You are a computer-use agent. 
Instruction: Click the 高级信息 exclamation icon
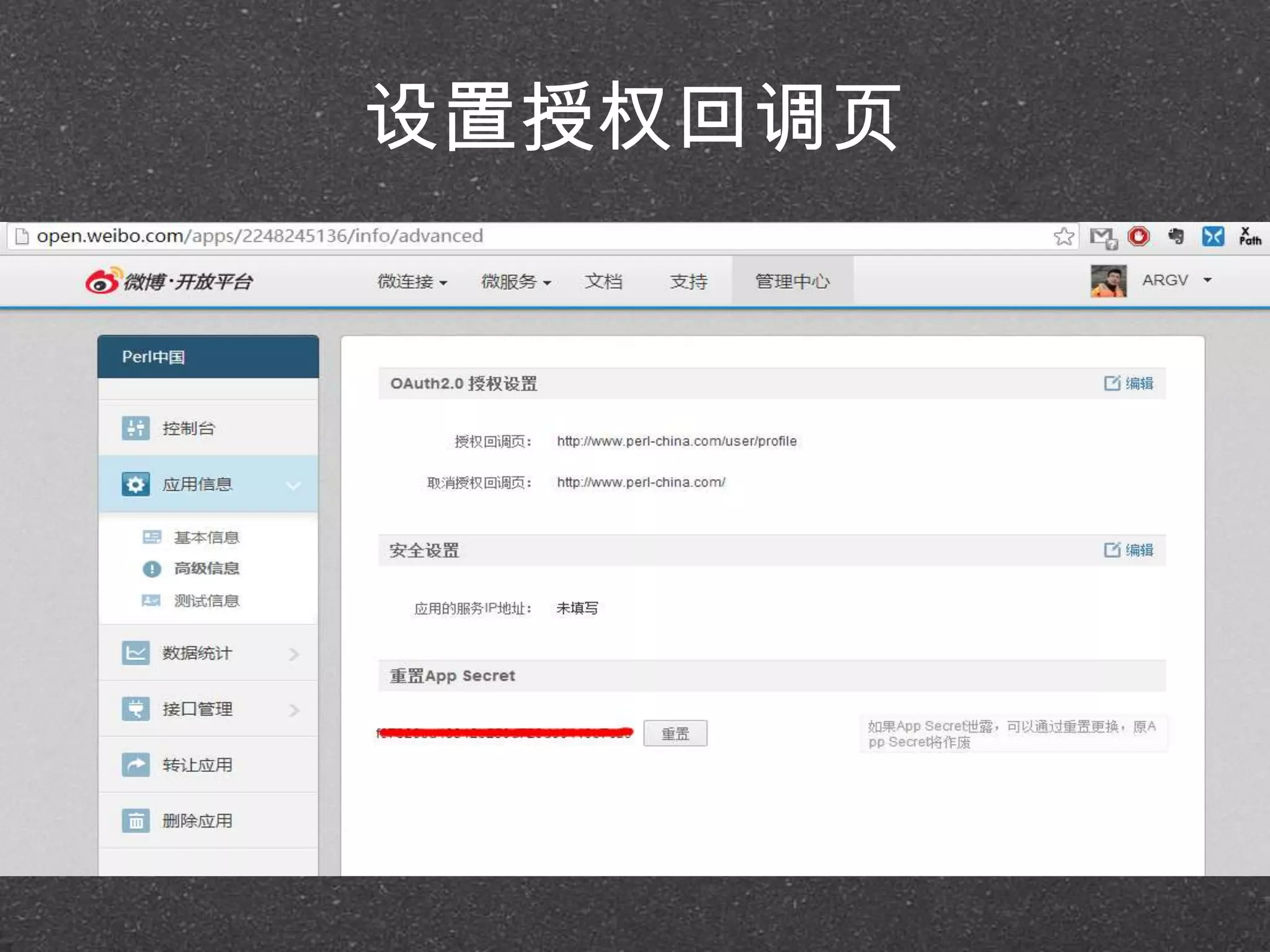pos(152,568)
